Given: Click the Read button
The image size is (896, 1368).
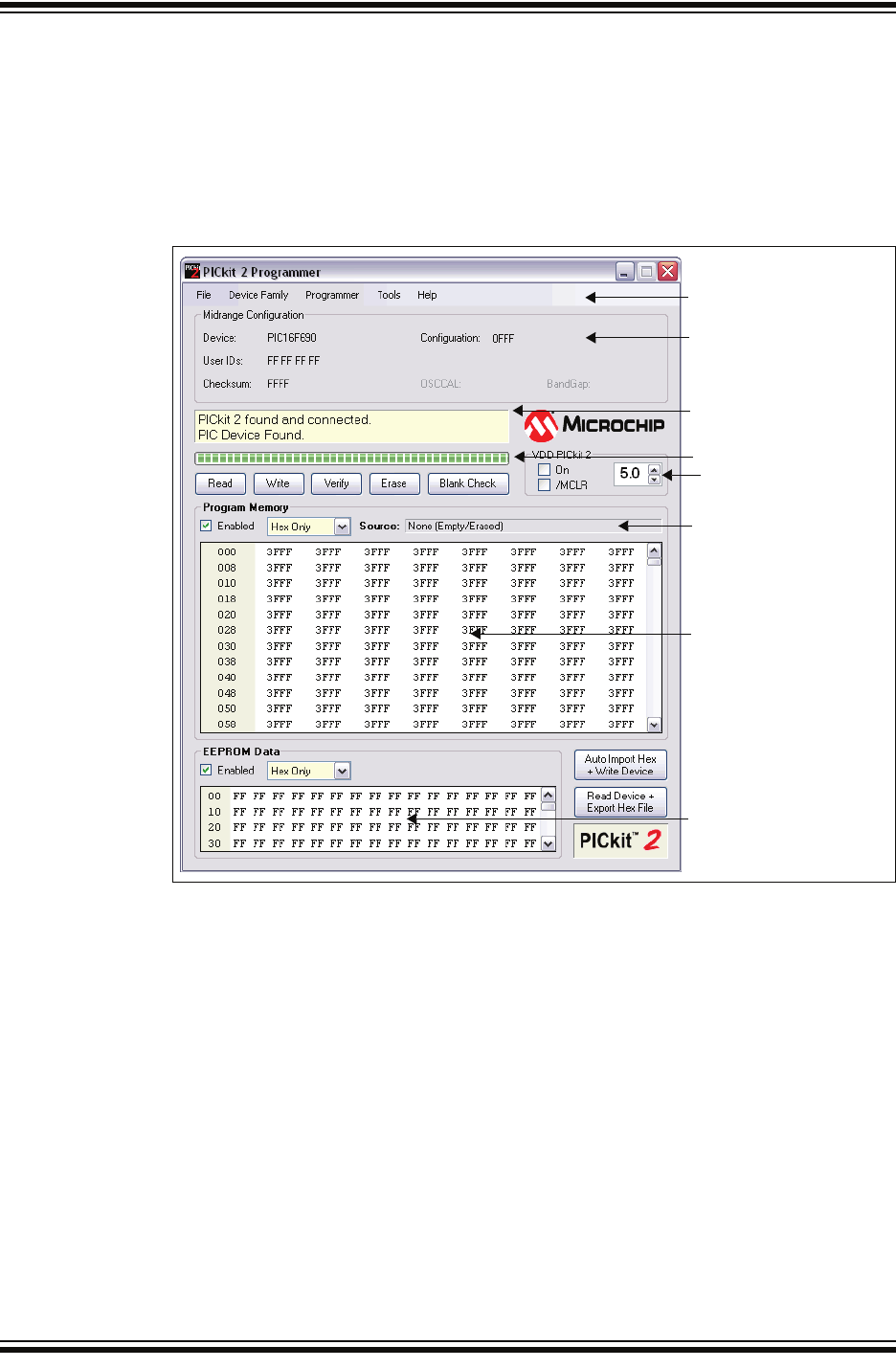Looking at the screenshot, I should [x=220, y=483].
